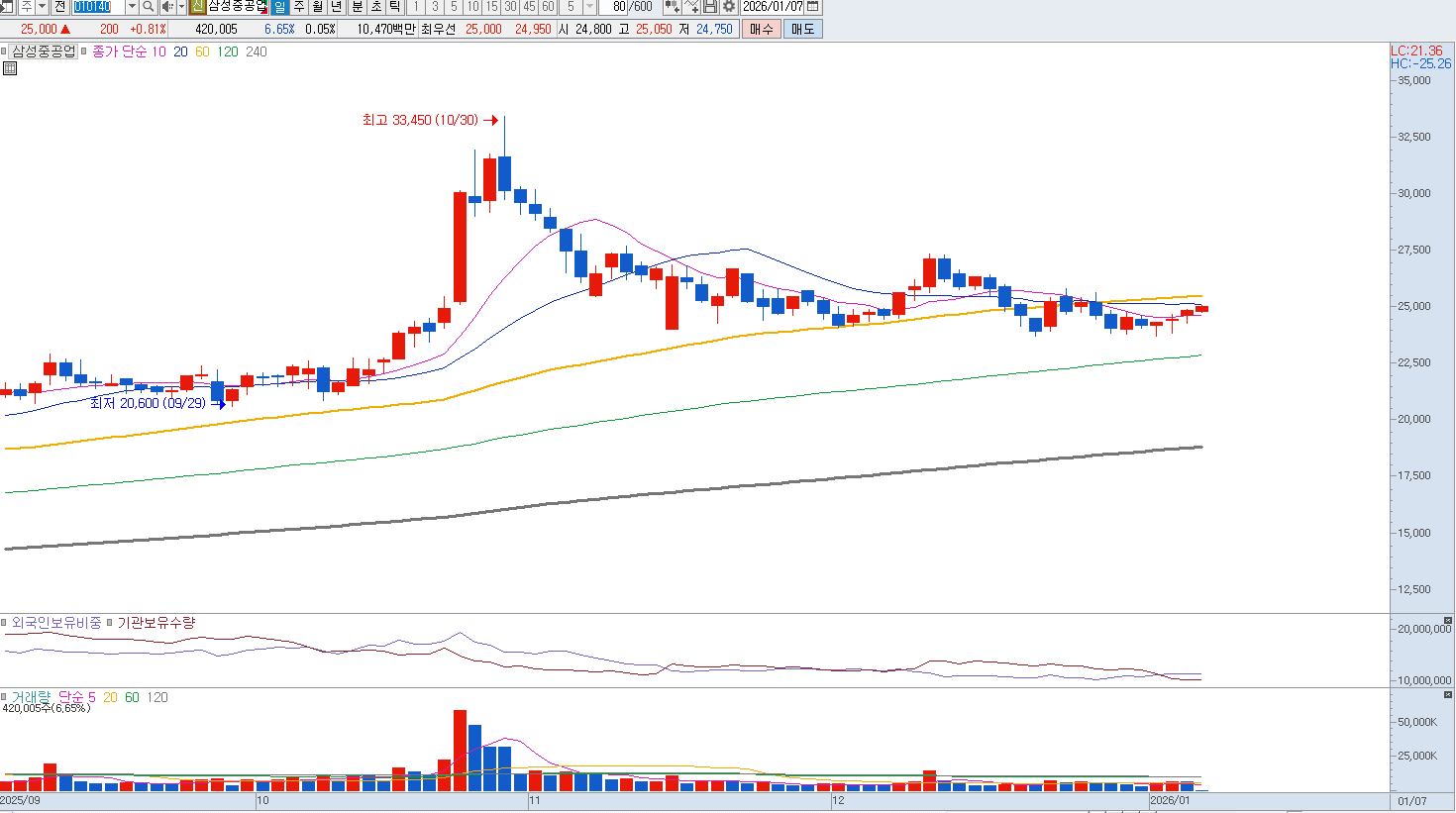
Task: Click the 60 moving average color label
Action: 202,51
